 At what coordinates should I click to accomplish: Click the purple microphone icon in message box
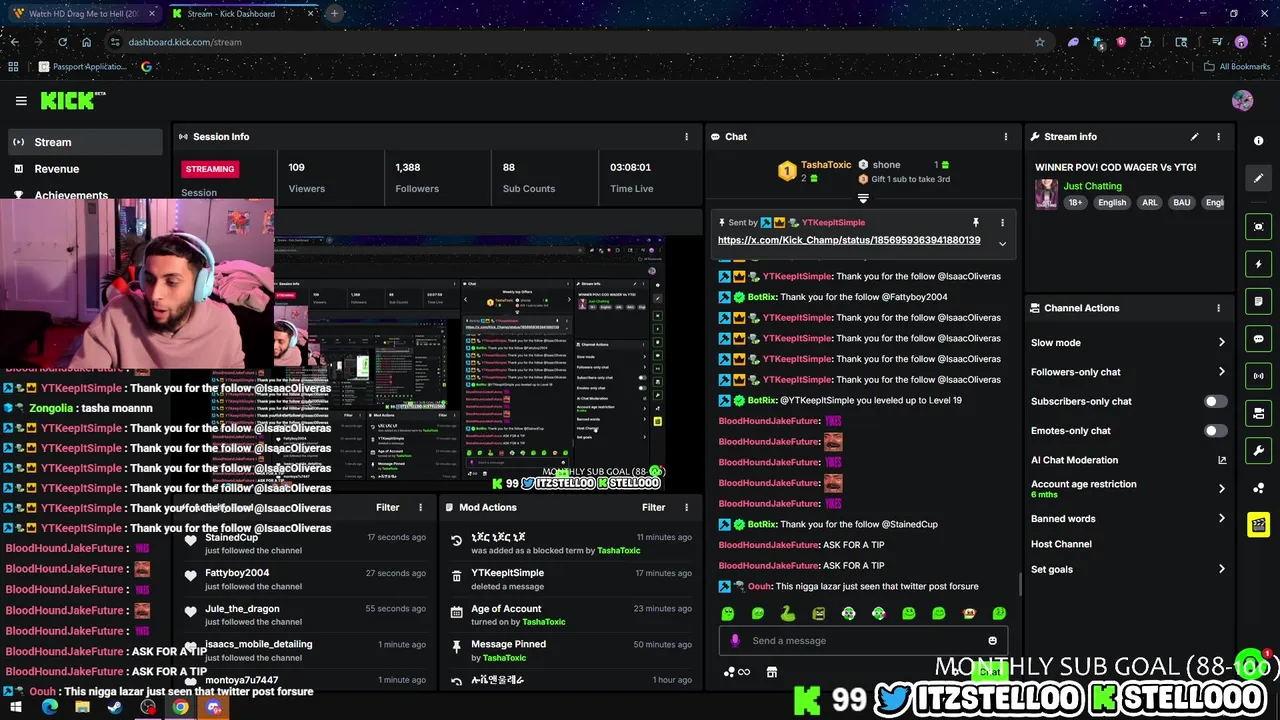point(735,641)
